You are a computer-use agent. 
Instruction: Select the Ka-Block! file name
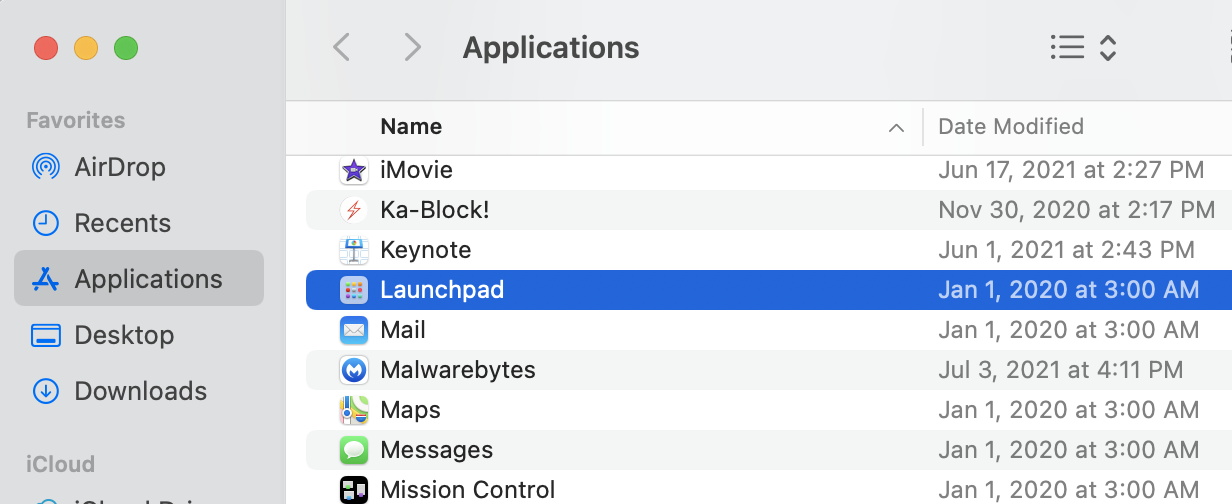click(x=435, y=210)
